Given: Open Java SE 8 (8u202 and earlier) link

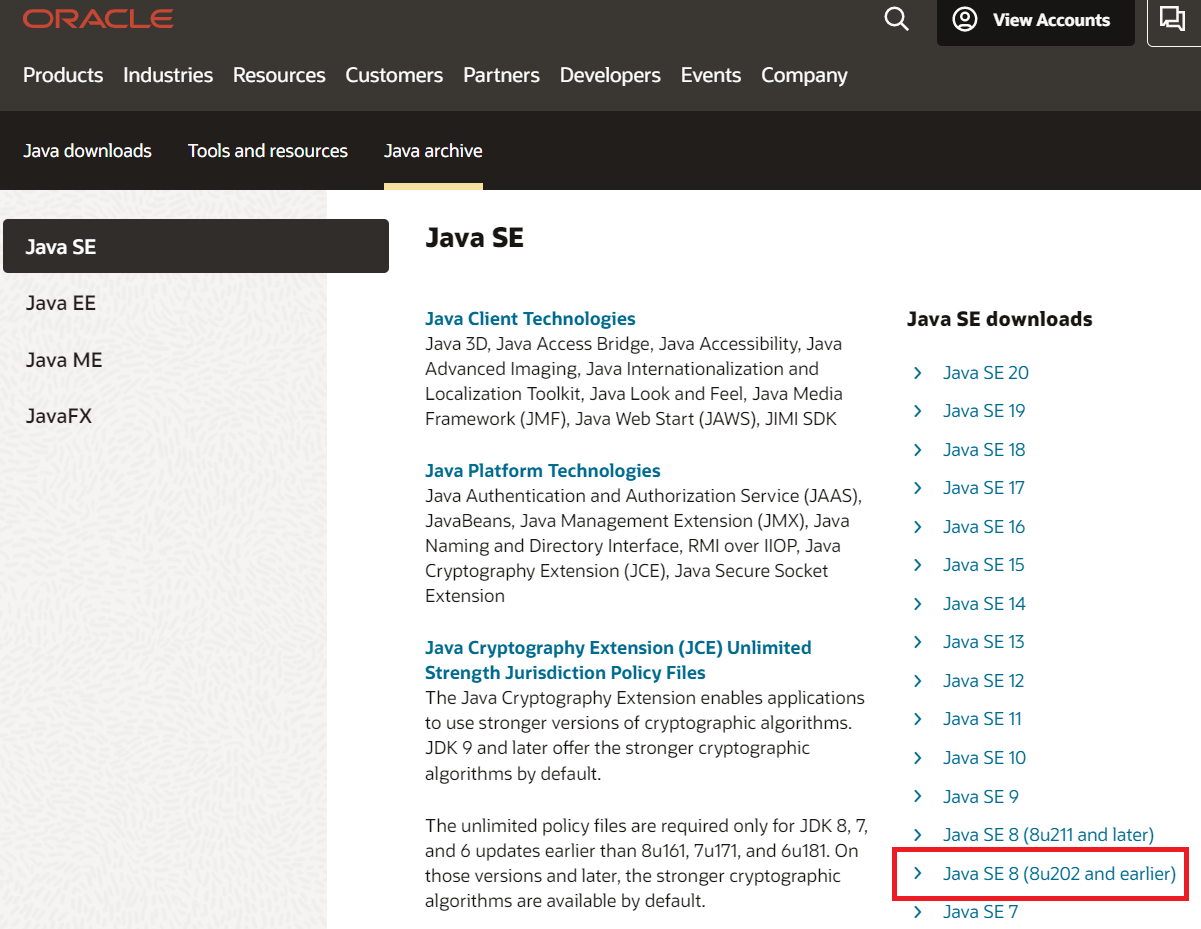Looking at the screenshot, I should pyautogui.click(x=1059, y=874).
